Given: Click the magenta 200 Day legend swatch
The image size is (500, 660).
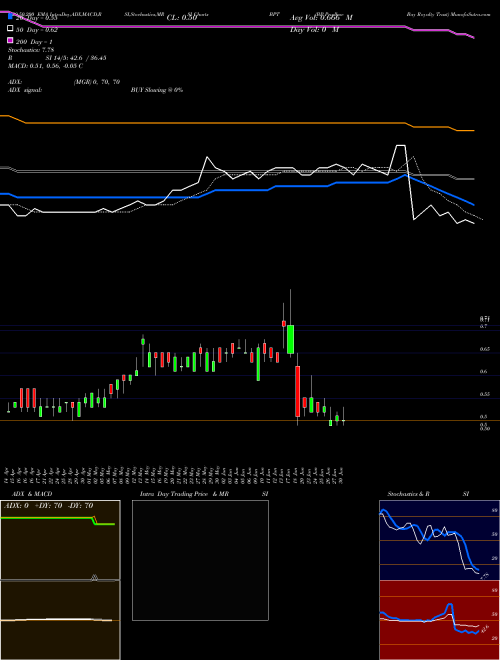Looking at the screenshot, I should [x=11, y=41].
